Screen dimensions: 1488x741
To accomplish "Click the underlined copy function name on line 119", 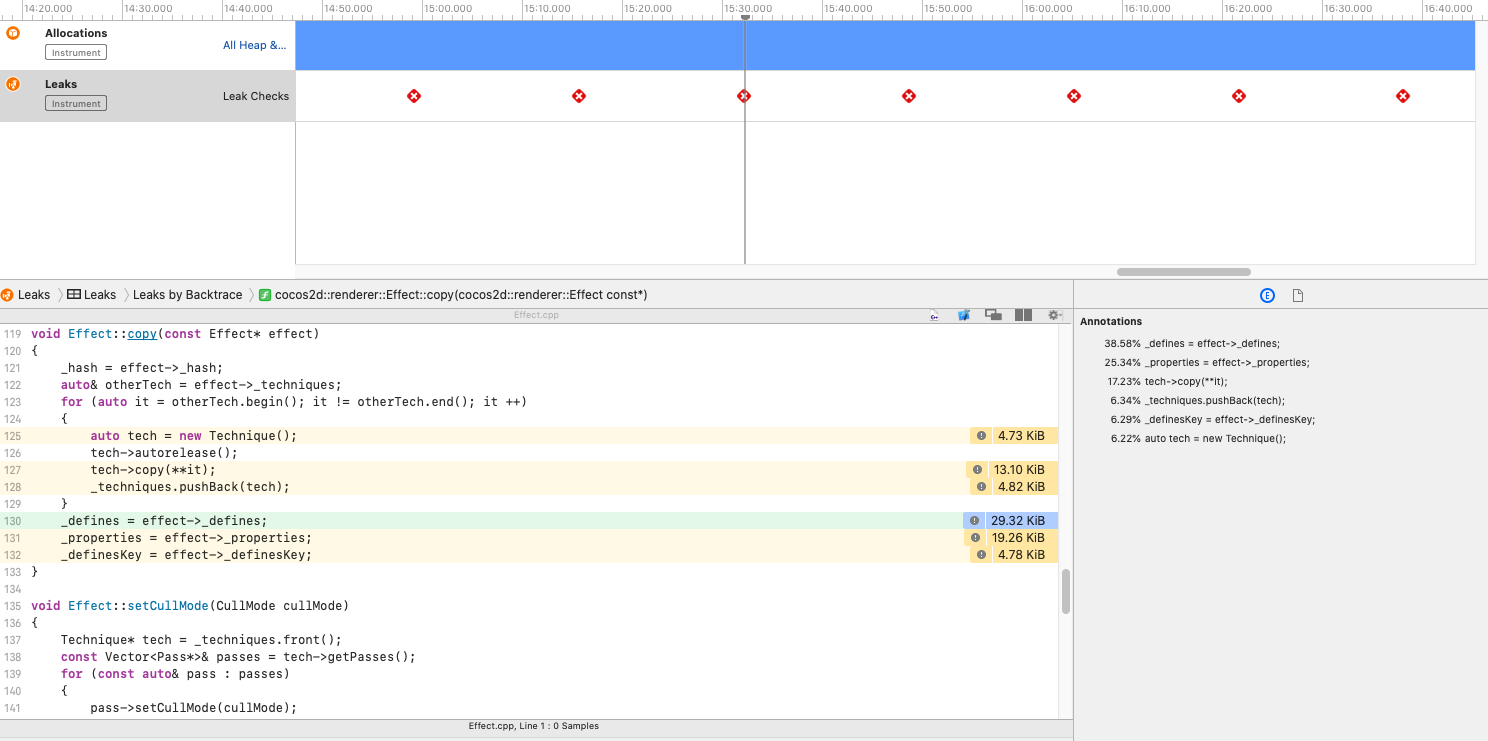I will tap(142, 334).
